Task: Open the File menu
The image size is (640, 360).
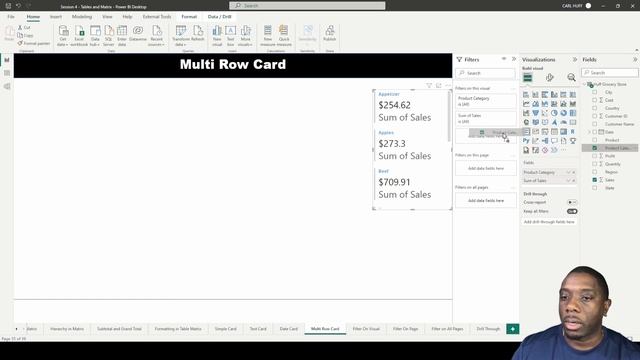Action: click(11, 17)
